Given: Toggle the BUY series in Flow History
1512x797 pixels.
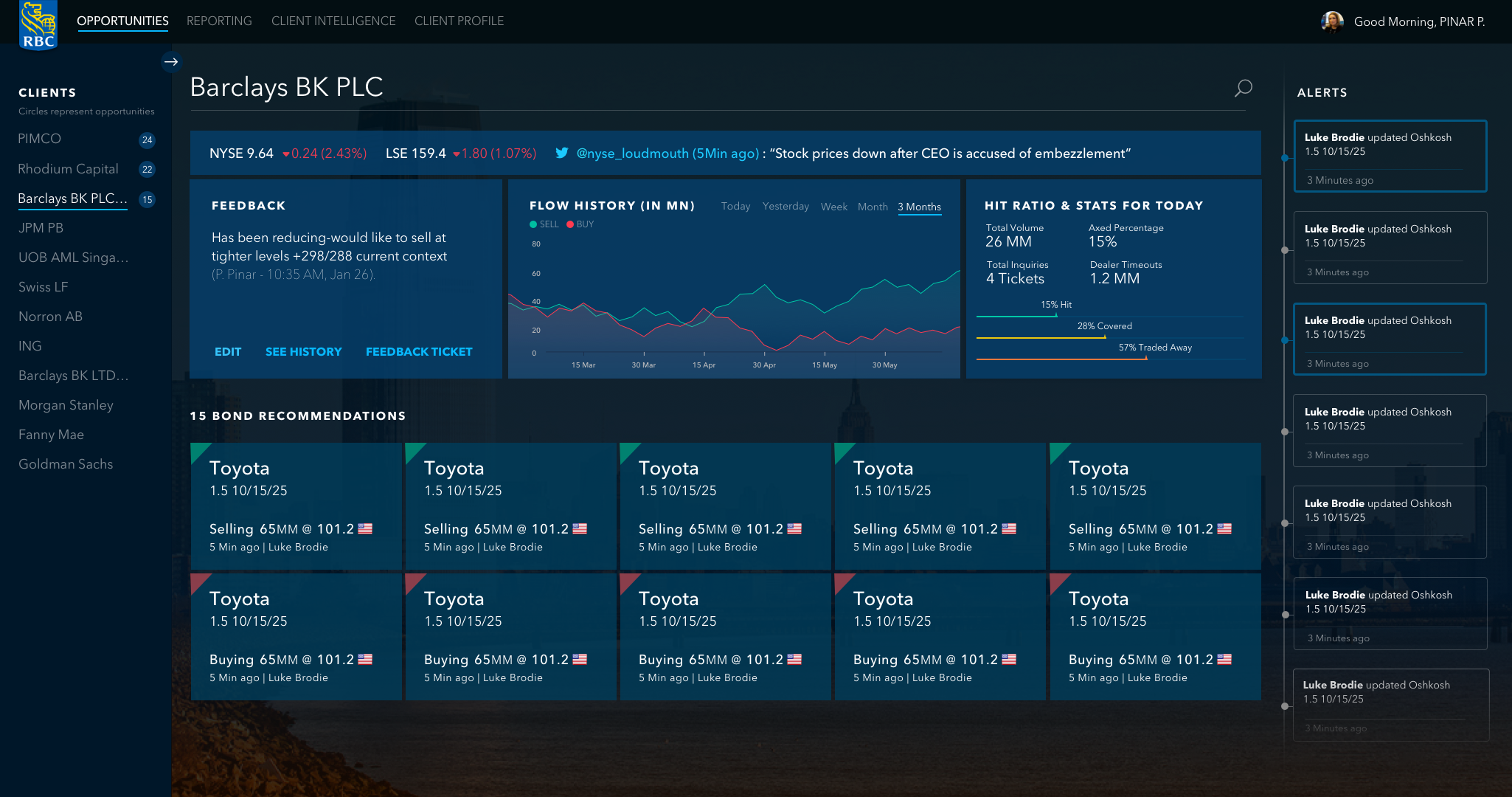Looking at the screenshot, I should (580, 224).
